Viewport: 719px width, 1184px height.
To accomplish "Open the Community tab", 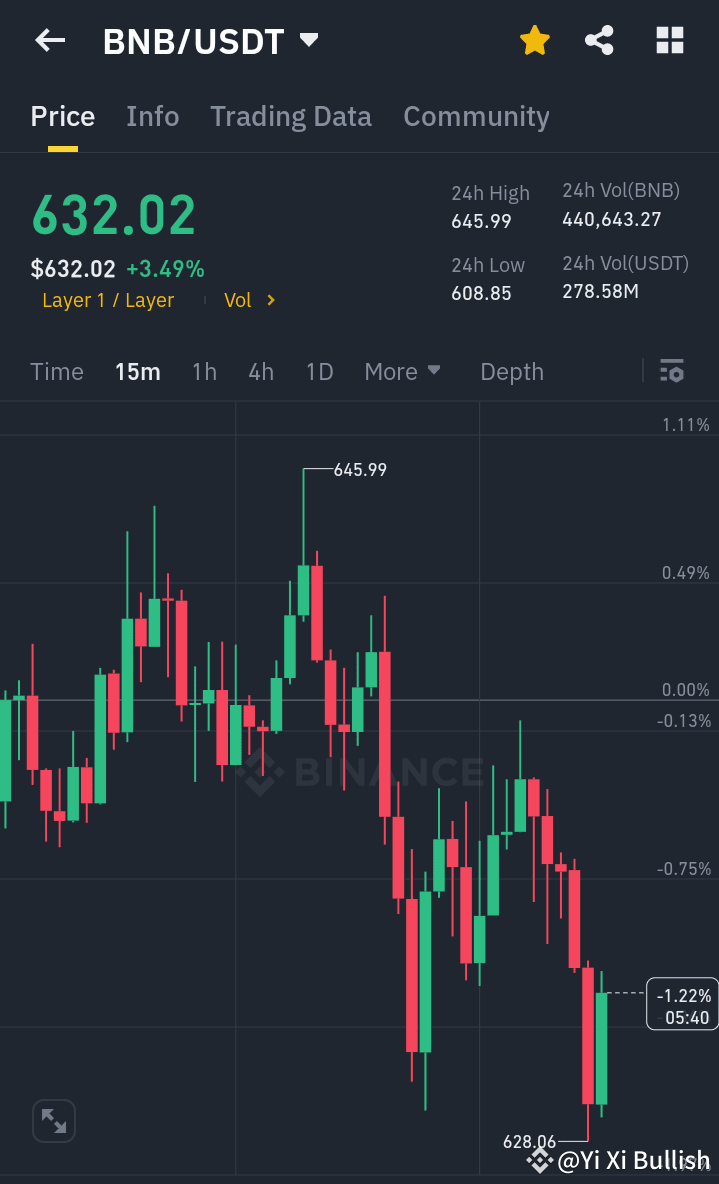I will [476, 116].
